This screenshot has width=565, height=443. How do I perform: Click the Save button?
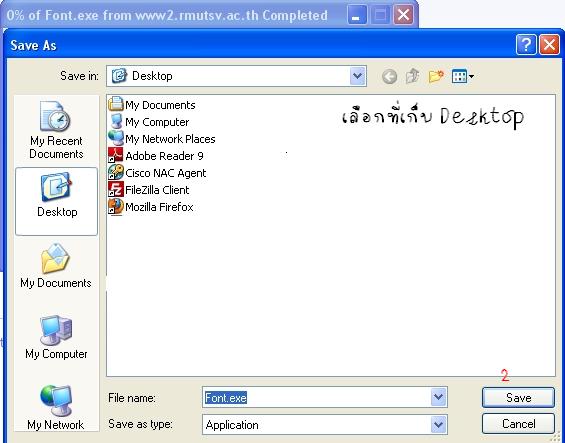(x=518, y=398)
